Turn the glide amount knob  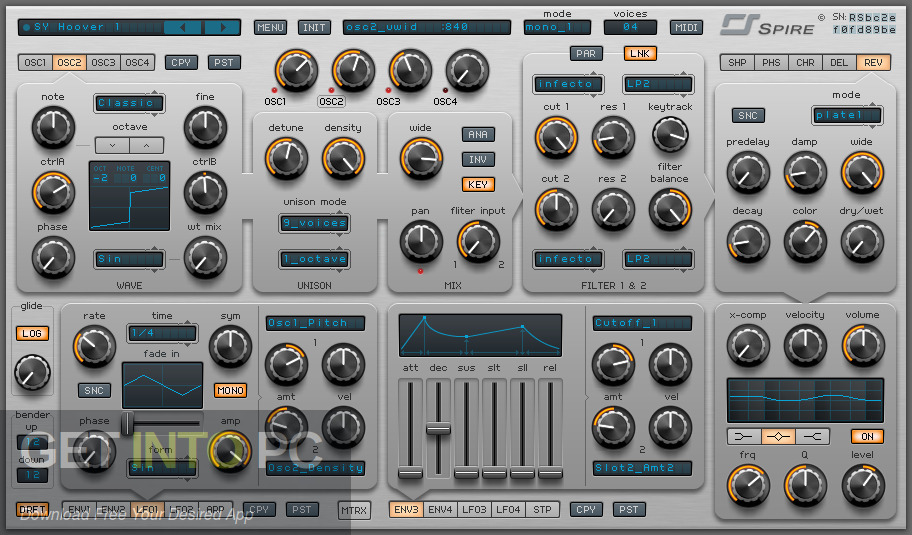(x=32, y=373)
